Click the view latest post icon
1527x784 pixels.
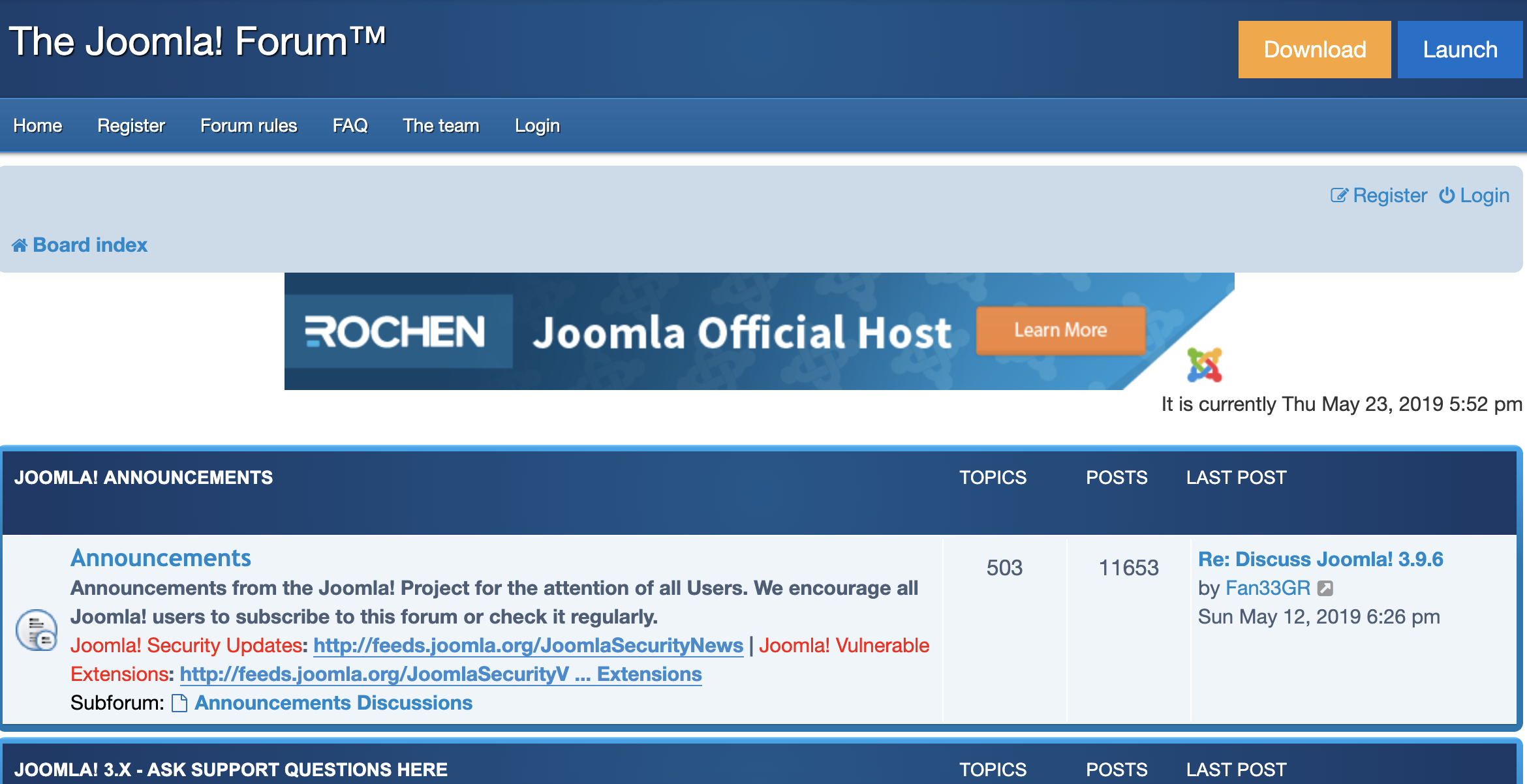click(x=1325, y=588)
